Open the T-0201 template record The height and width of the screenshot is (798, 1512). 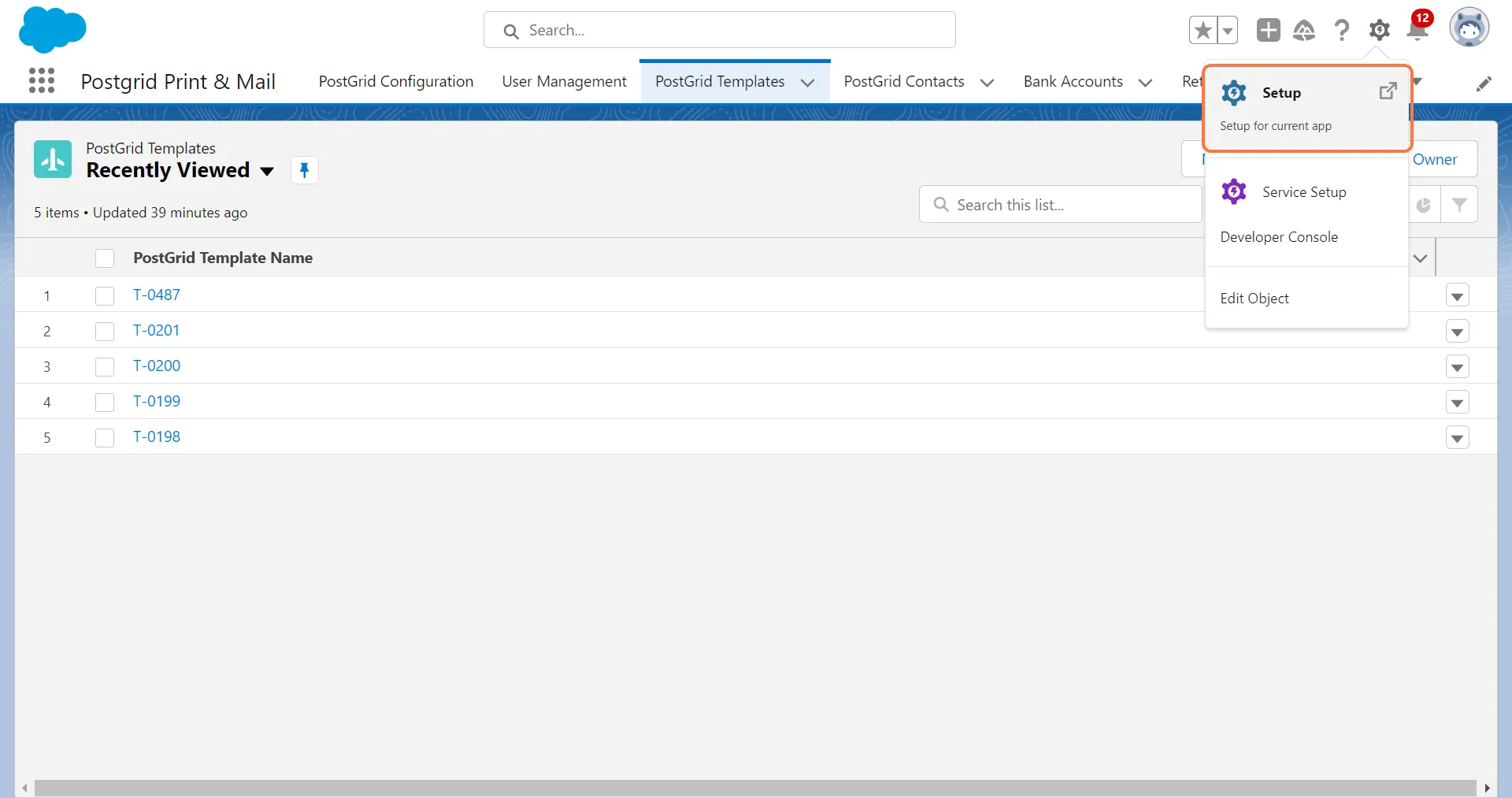pos(156,331)
